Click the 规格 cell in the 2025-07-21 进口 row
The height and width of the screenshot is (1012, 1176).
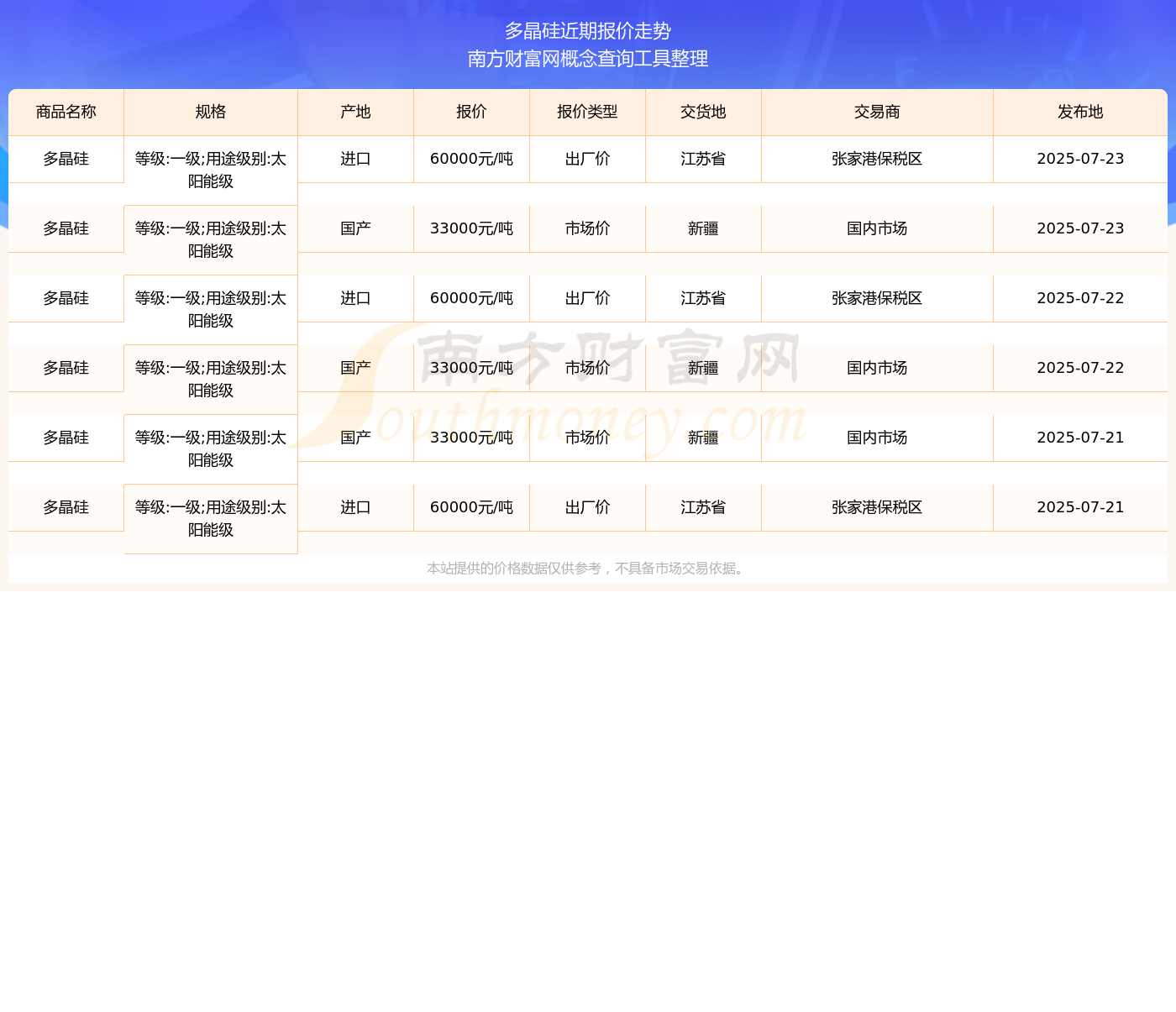click(211, 519)
